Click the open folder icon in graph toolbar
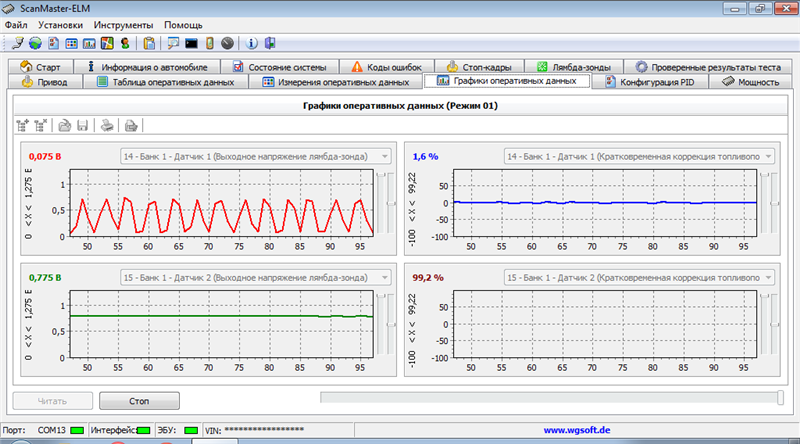This screenshot has height=444, width=800. coord(64,125)
